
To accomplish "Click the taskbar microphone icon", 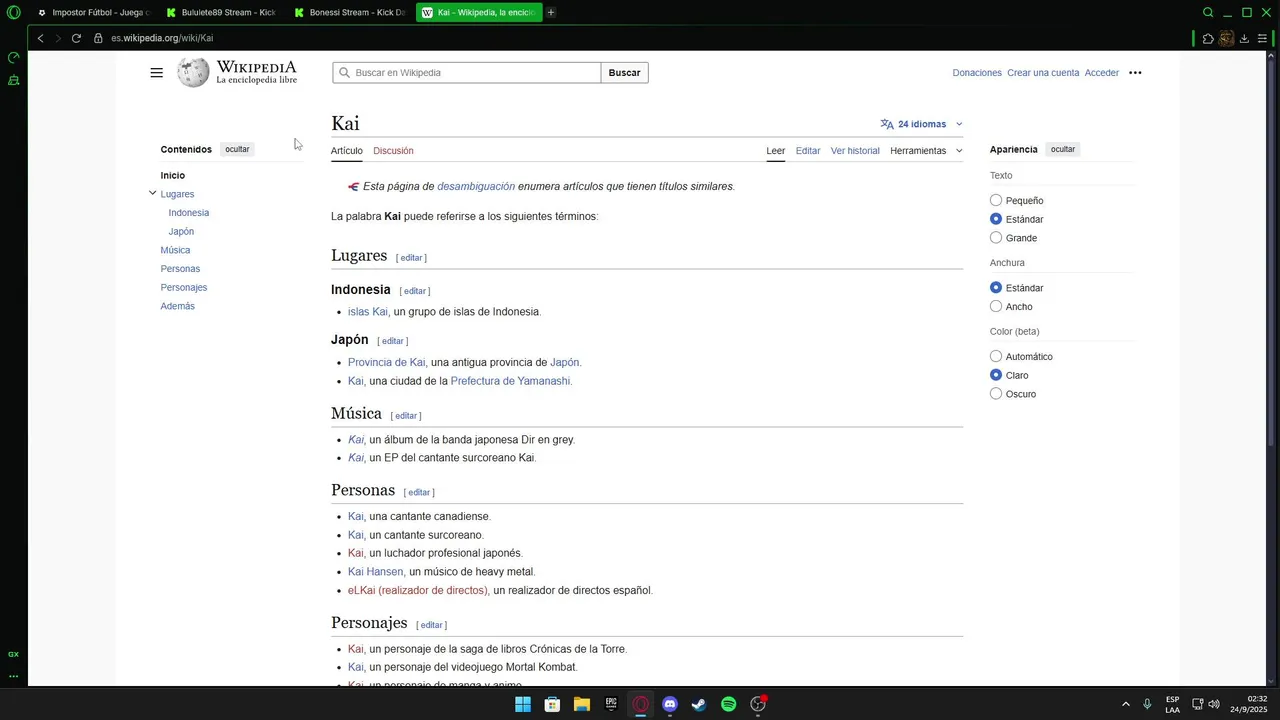I will click(x=1147, y=704).
